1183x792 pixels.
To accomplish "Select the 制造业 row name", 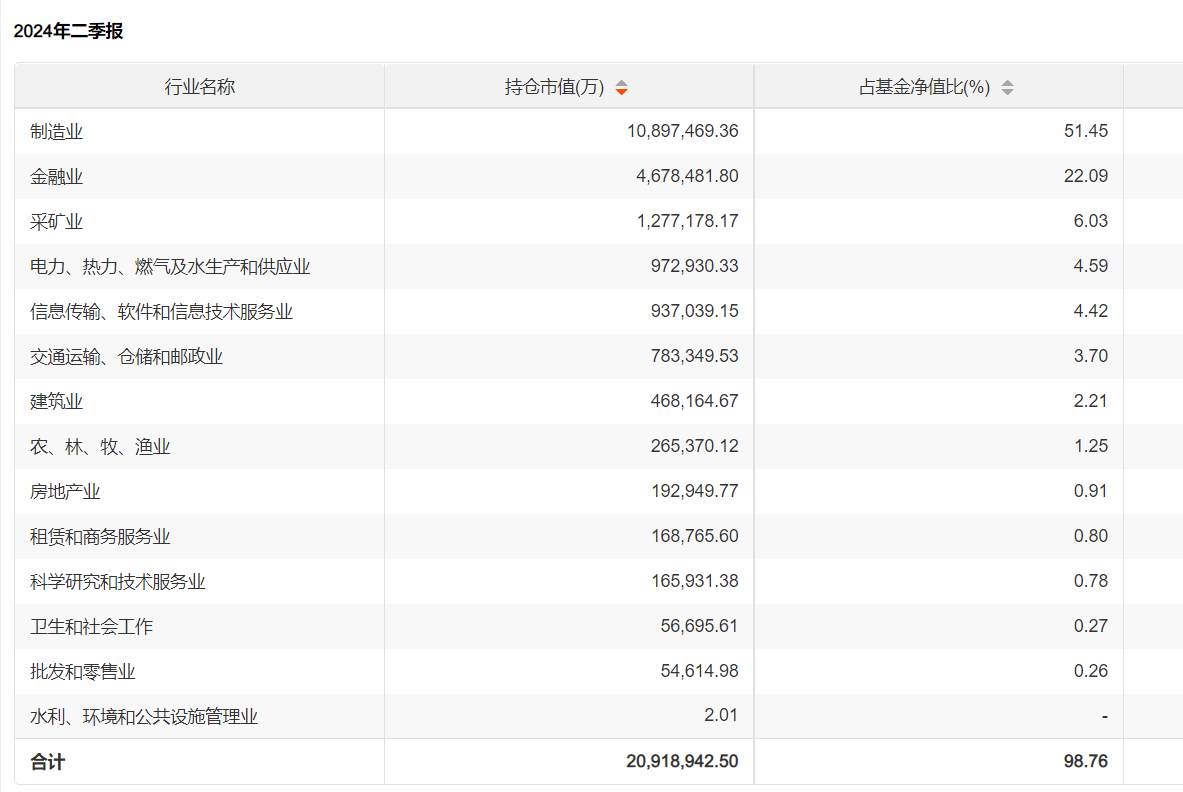I will [57, 132].
